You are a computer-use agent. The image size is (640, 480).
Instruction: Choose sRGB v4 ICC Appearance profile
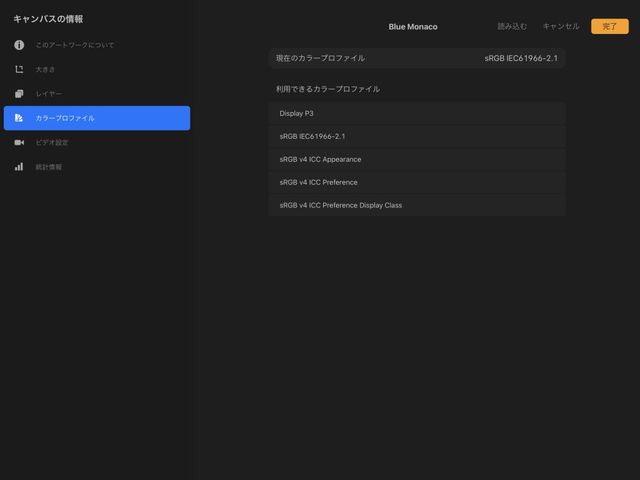417,159
